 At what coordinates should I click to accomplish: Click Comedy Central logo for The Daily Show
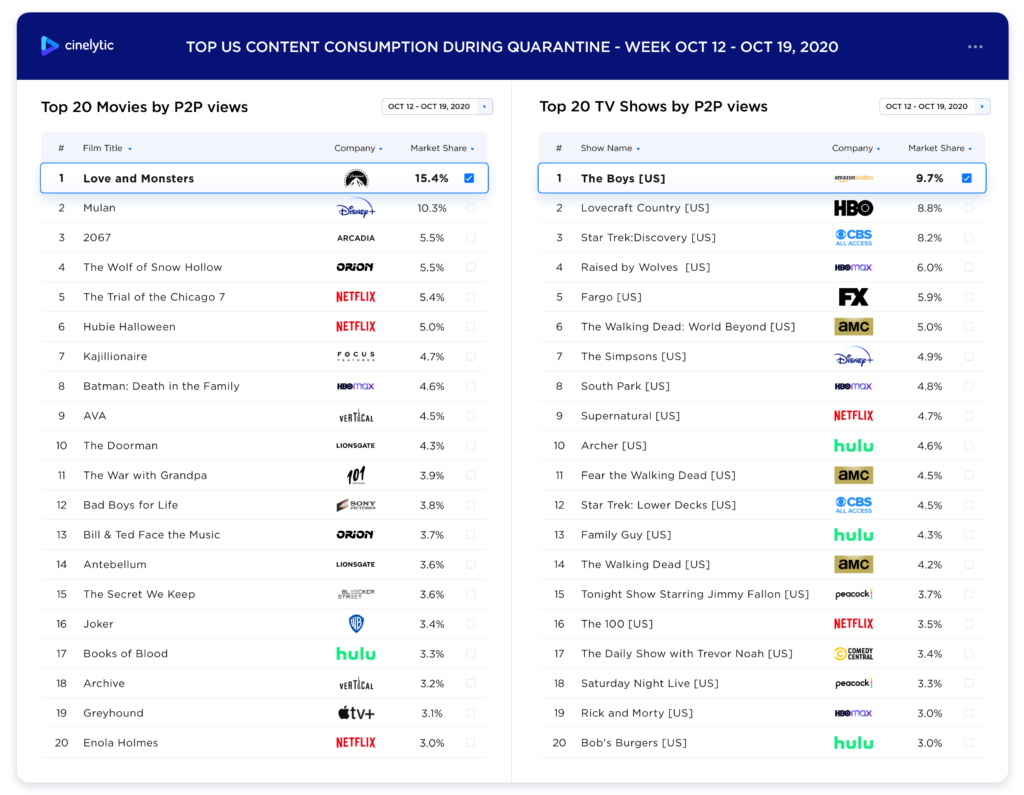coord(854,653)
